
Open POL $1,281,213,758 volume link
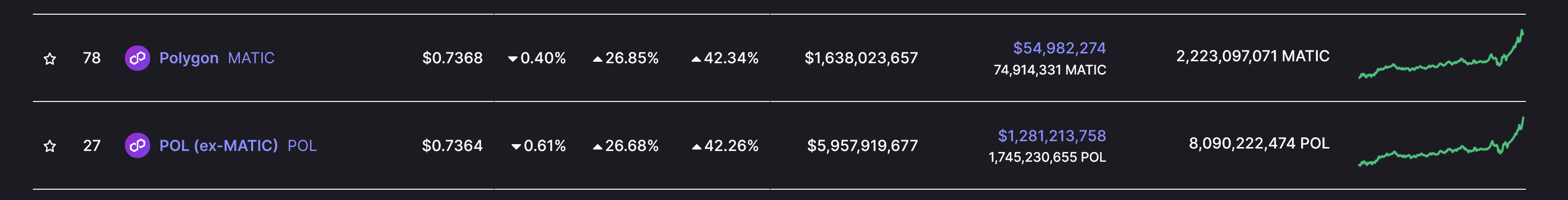click(1052, 135)
